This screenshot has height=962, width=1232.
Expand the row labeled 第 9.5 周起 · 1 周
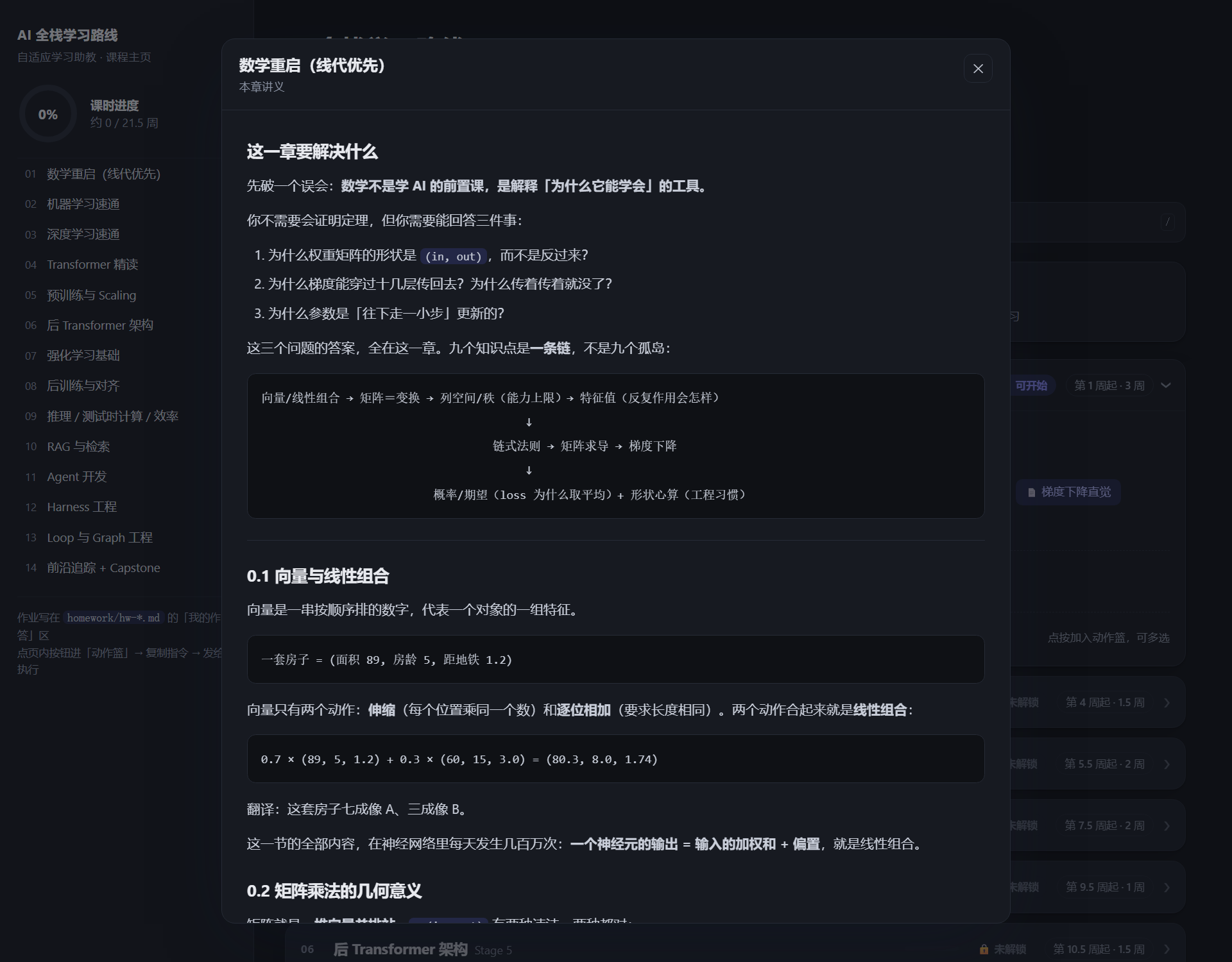1167,888
